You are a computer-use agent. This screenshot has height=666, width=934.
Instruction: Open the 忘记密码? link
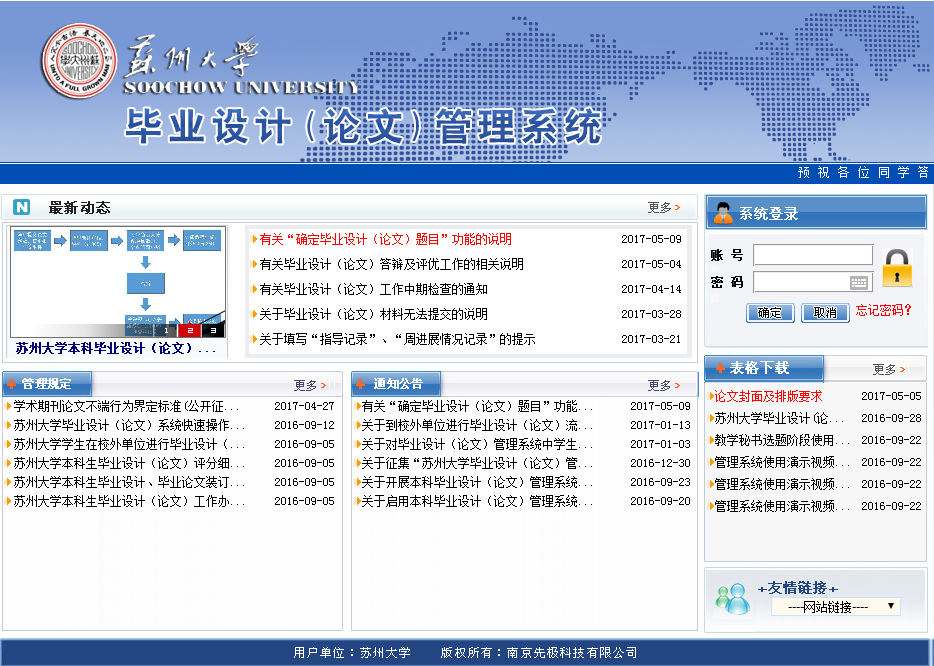click(x=884, y=311)
